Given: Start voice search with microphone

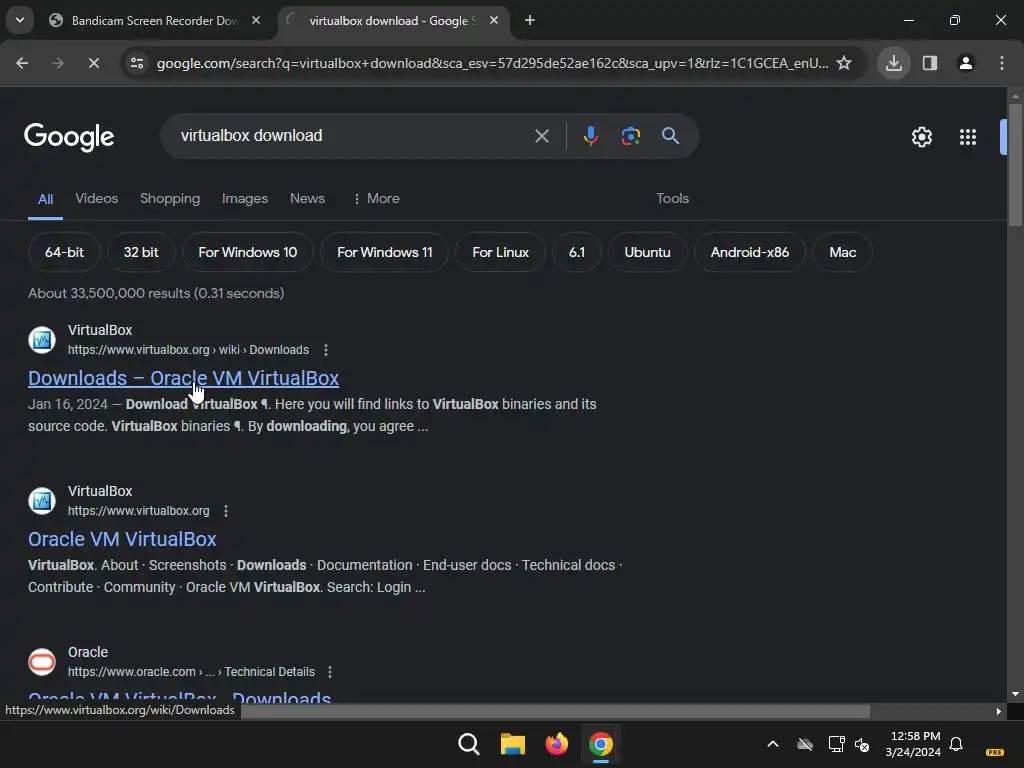Looking at the screenshot, I should [590, 136].
